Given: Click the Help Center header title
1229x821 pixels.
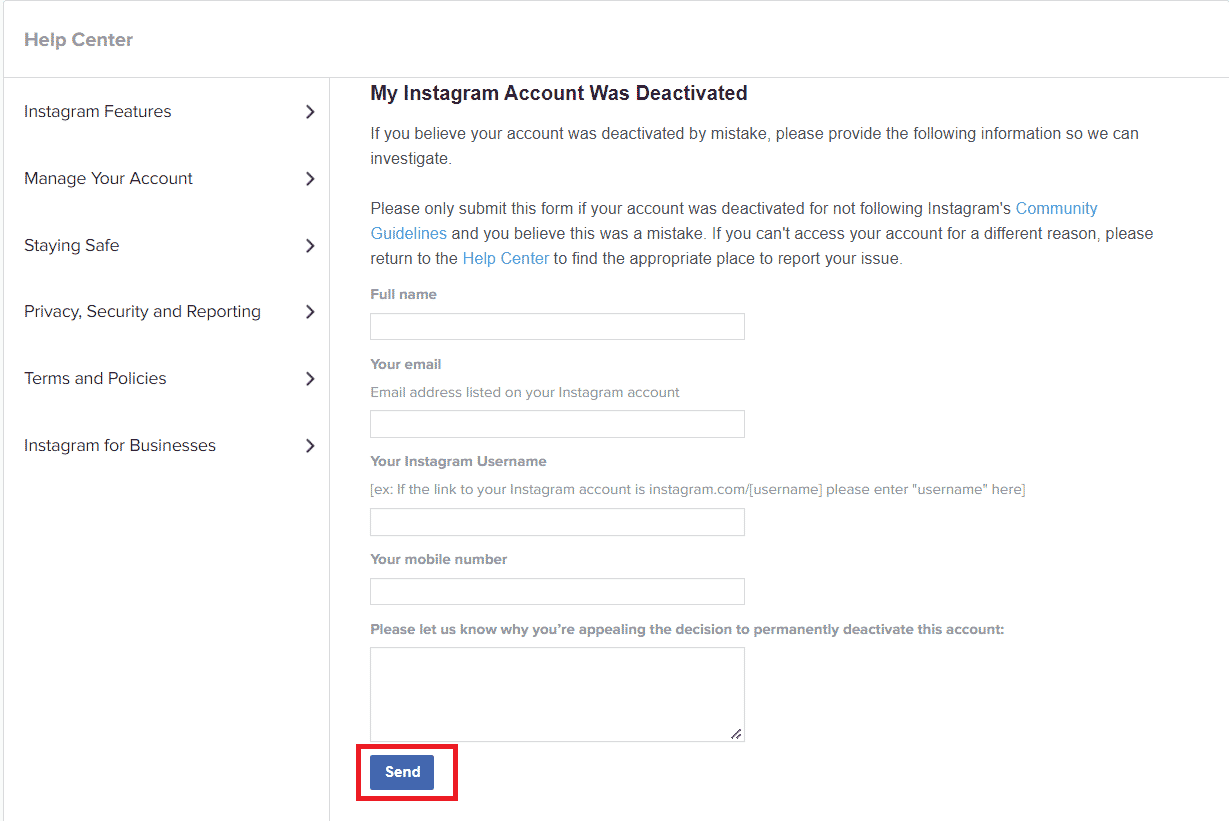Looking at the screenshot, I should click(x=78, y=40).
